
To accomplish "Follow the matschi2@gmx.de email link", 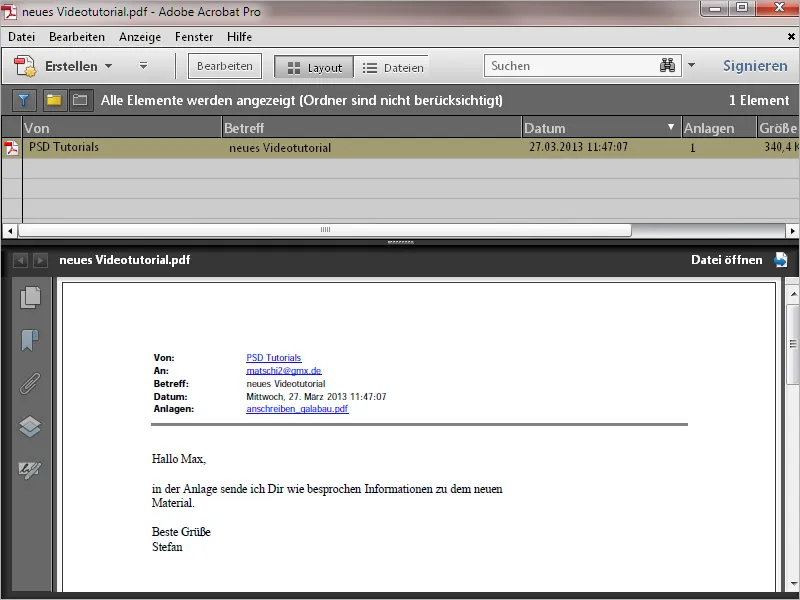I will click(284, 370).
